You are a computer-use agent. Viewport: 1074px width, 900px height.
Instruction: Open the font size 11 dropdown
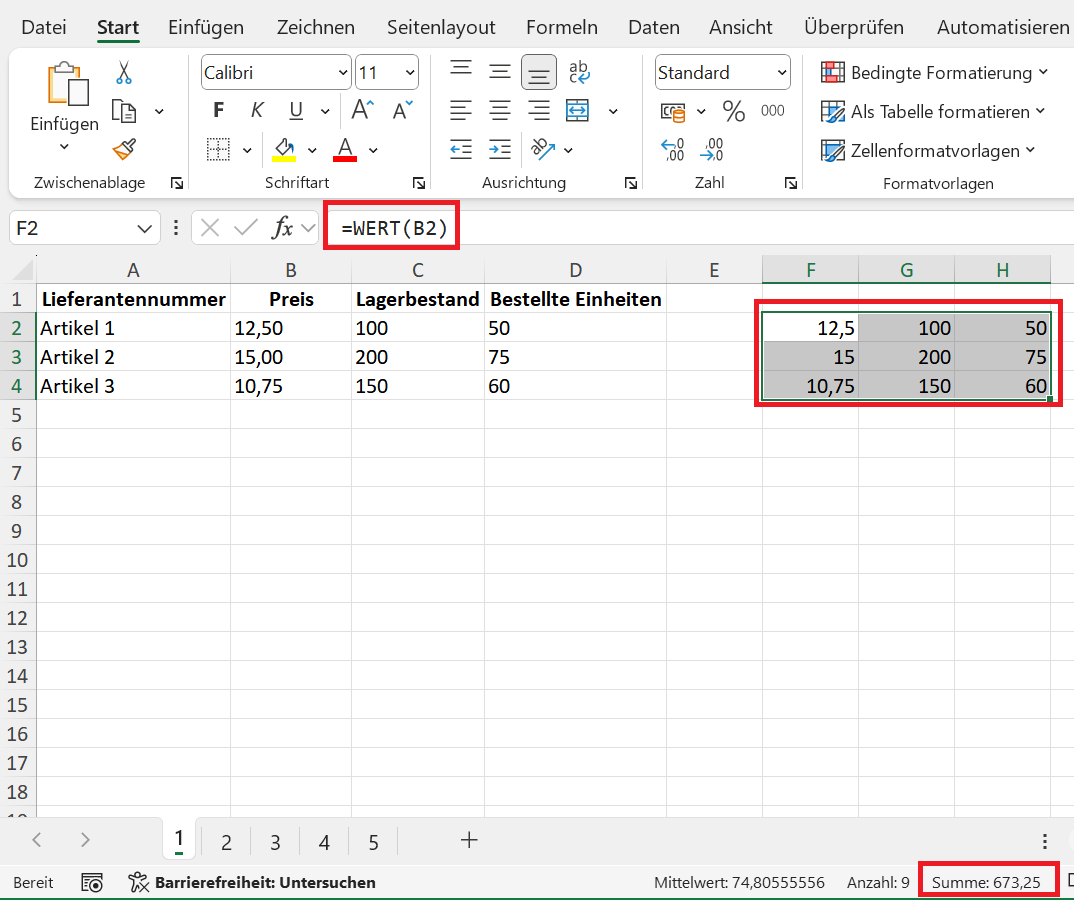click(x=410, y=73)
